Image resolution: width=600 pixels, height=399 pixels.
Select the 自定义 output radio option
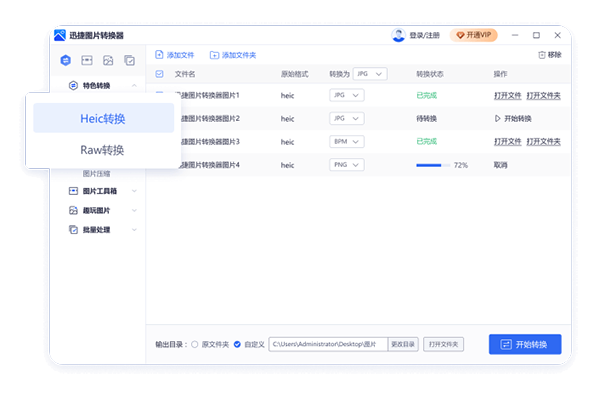coord(237,344)
